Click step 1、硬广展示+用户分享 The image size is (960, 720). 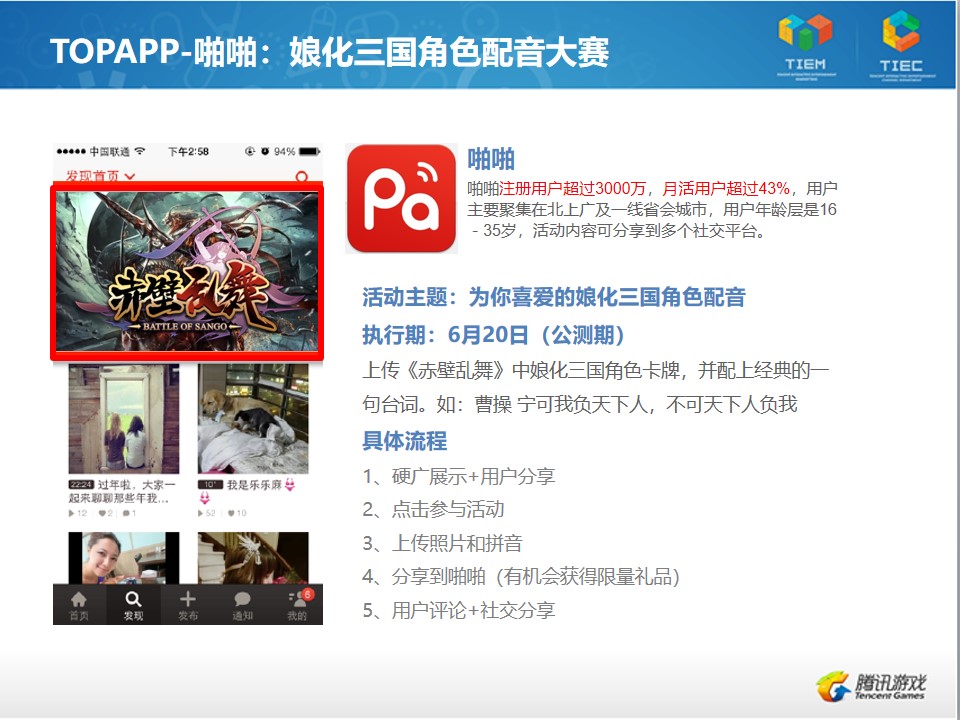[459, 476]
